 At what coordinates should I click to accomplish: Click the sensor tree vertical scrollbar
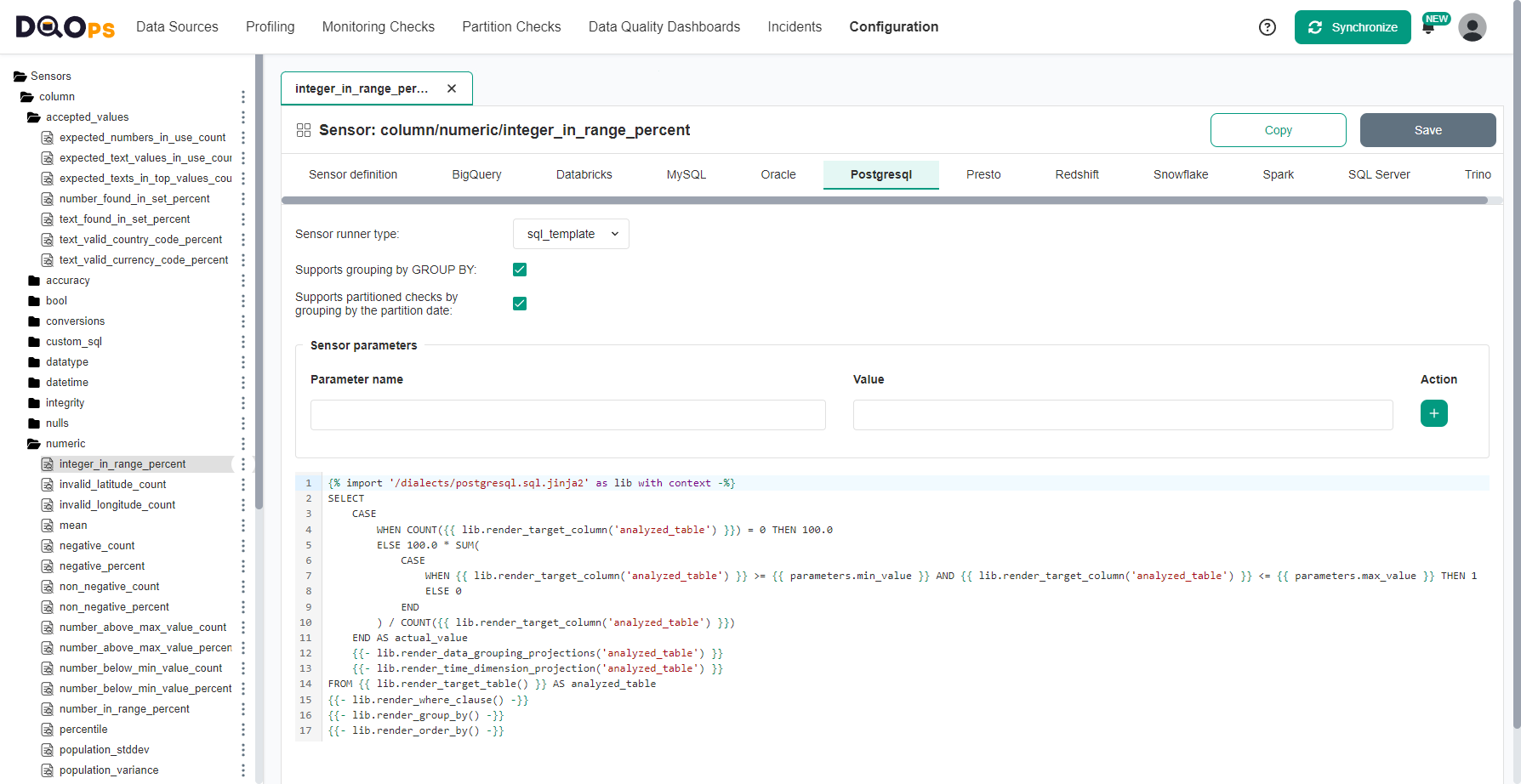click(259, 281)
